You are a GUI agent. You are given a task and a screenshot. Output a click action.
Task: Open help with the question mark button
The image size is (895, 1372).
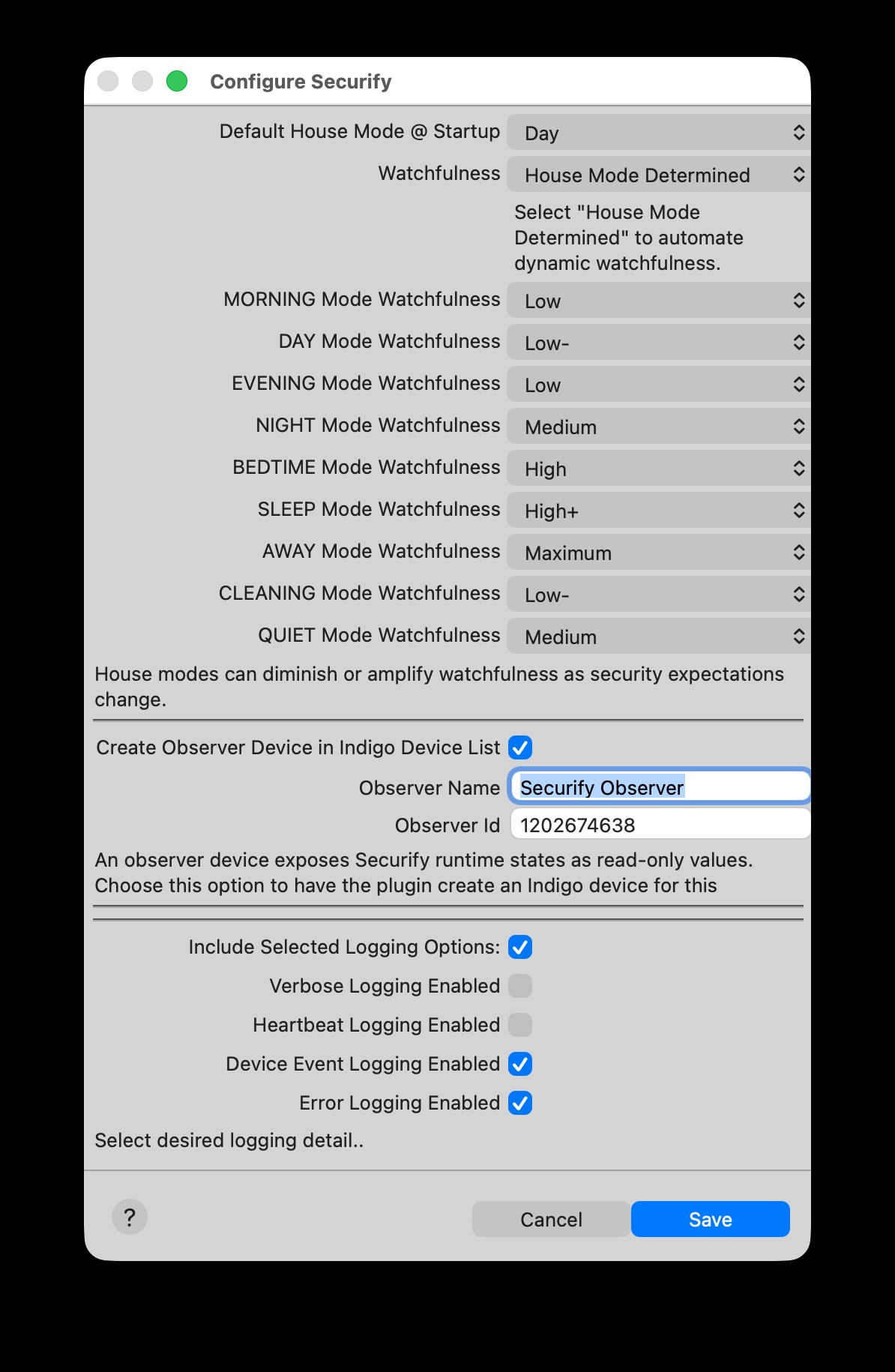tap(130, 1217)
